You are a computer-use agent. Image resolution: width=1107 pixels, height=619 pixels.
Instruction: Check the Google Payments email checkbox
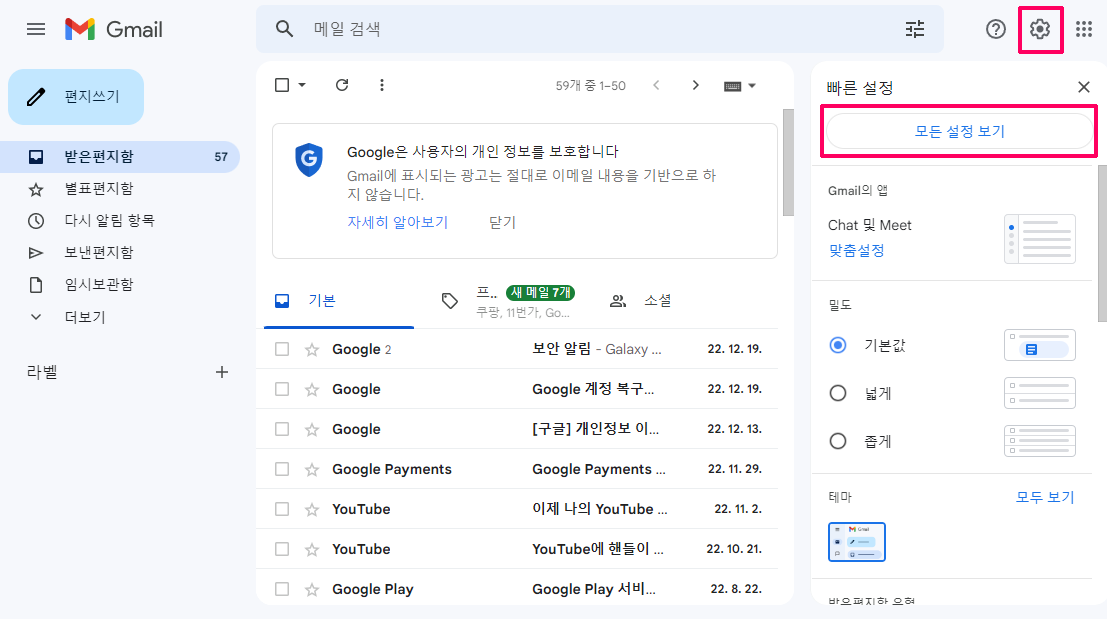(282, 469)
